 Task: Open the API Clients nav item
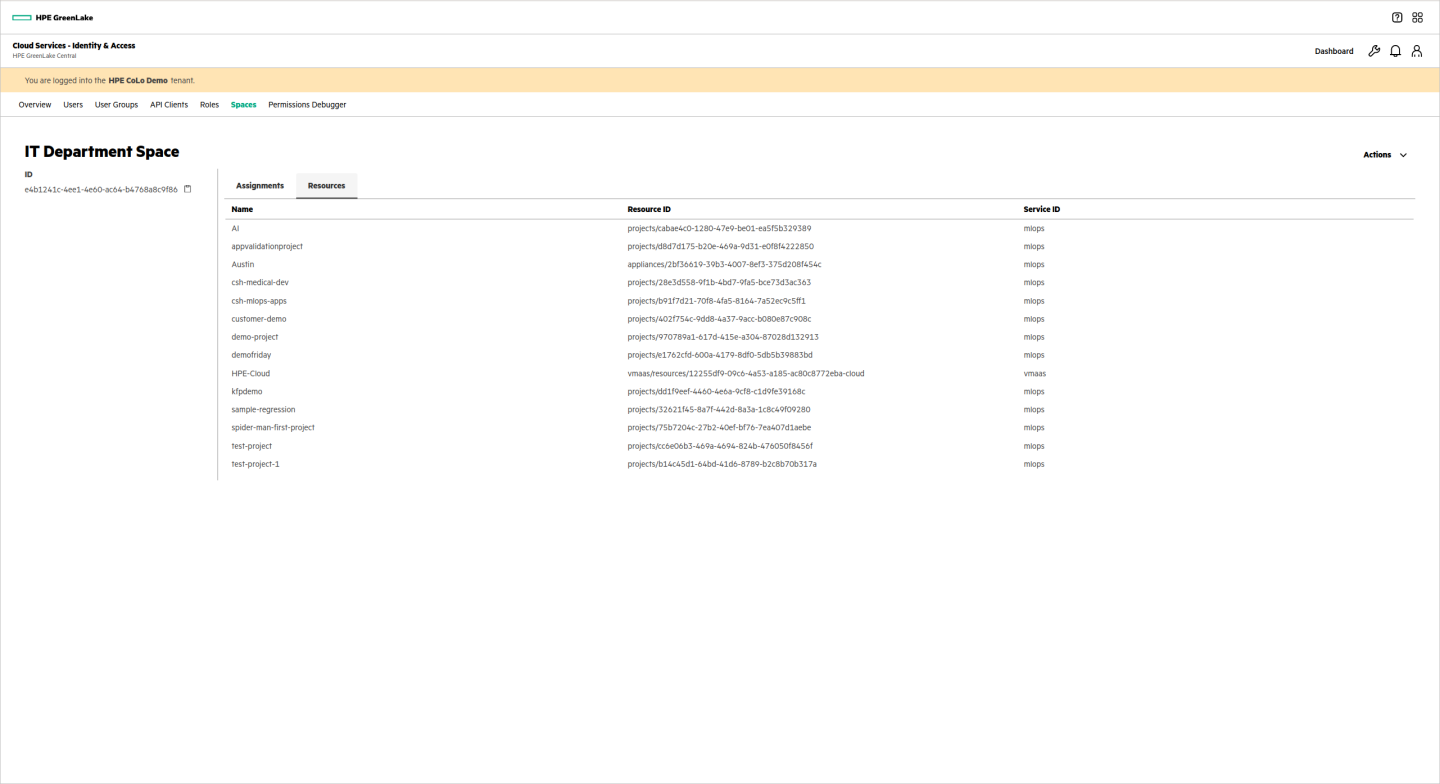click(169, 105)
